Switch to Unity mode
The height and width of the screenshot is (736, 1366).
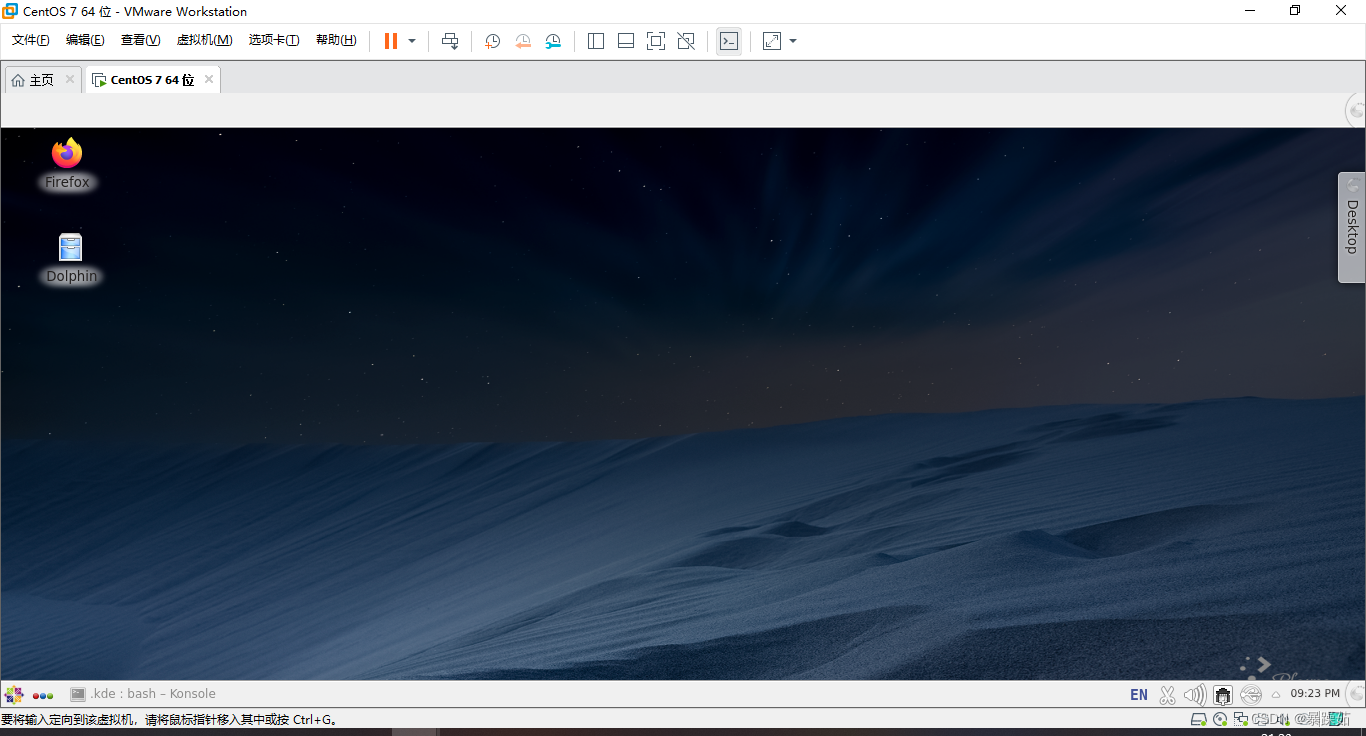click(x=686, y=41)
